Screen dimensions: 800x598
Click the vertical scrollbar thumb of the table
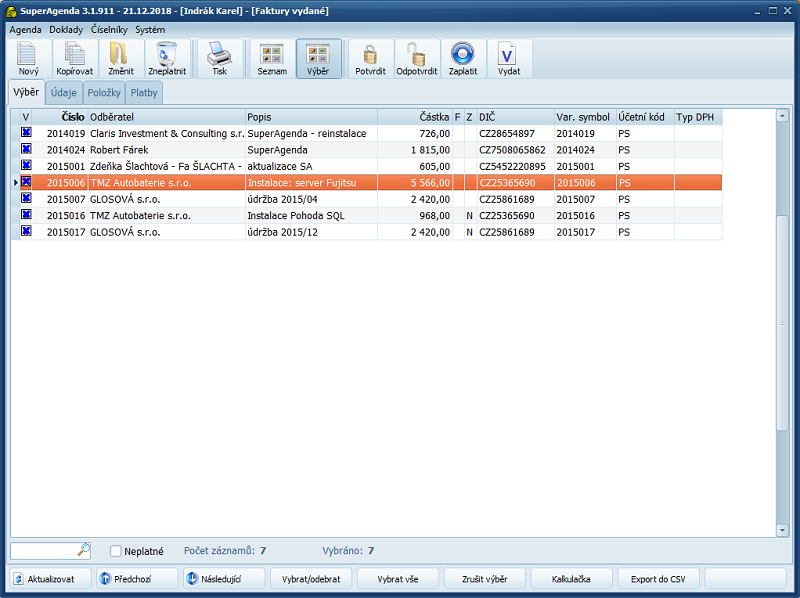782,323
